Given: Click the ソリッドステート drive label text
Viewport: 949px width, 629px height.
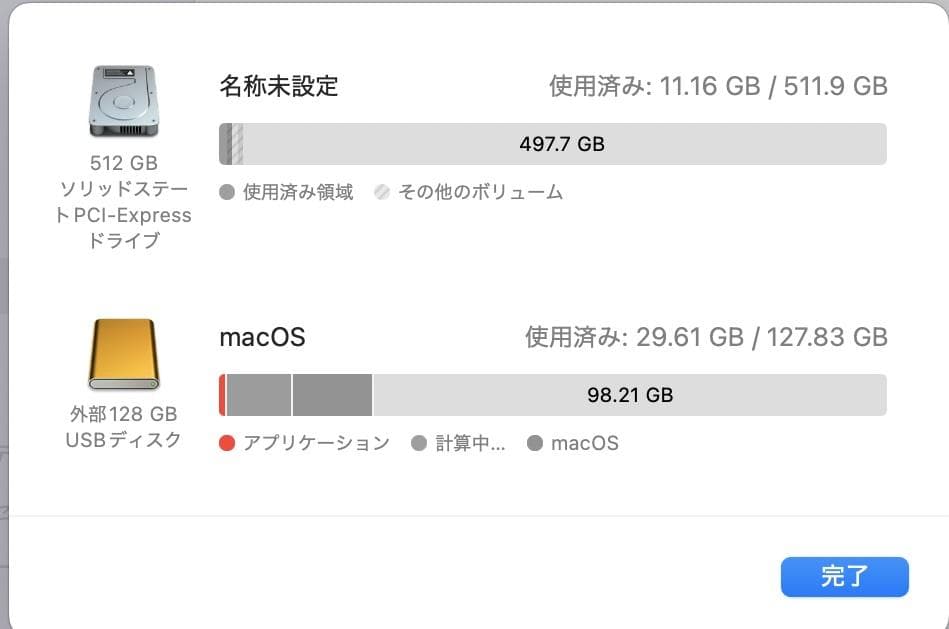Looking at the screenshot, I should click(x=124, y=188).
